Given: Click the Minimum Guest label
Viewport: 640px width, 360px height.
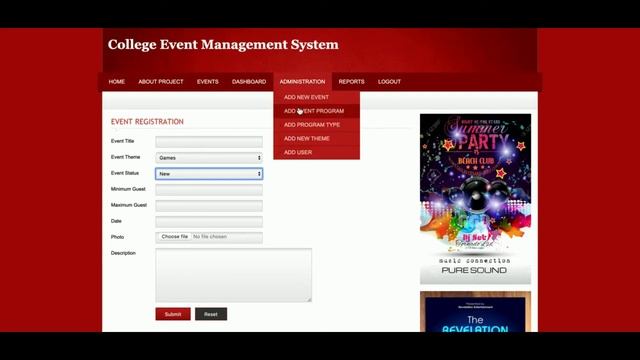Looking at the screenshot, I should click(x=128, y=189).
